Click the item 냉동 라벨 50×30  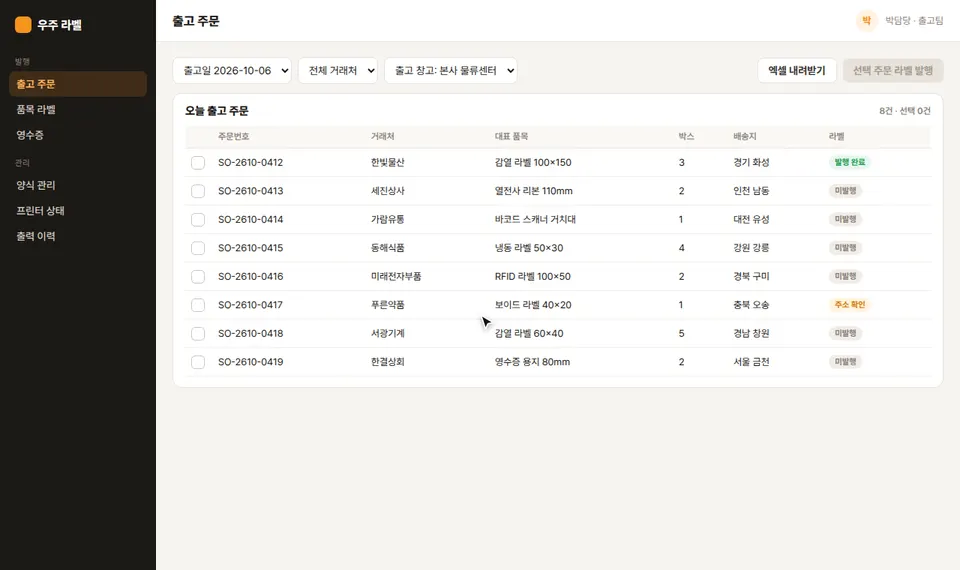point(529,248)
